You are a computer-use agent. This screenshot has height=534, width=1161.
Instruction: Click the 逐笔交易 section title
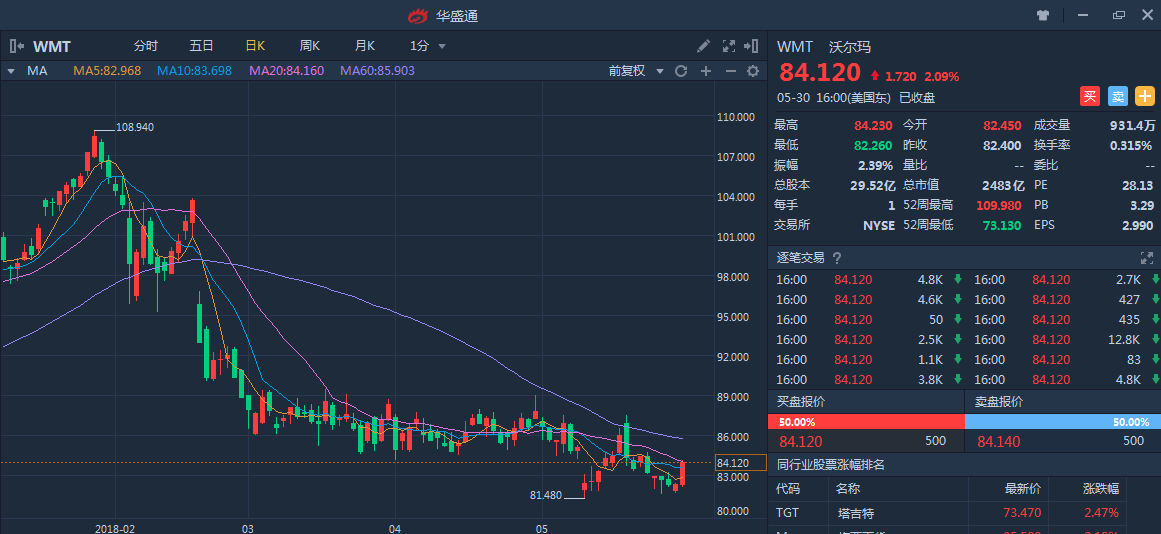pos(800,258)
